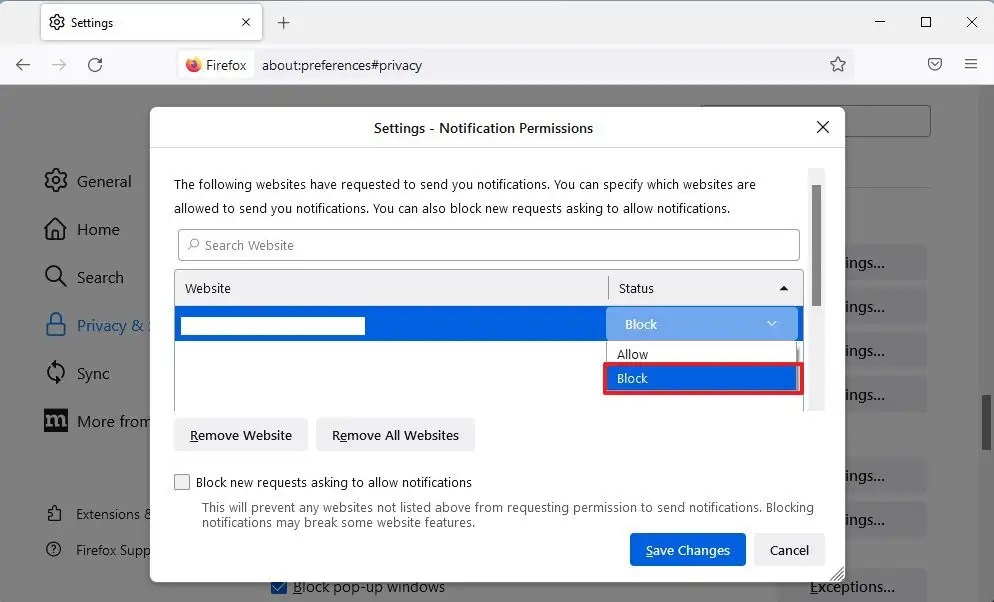Click the Search magnifier icon in sidebar
The height and width of the screenshot is (602, 994).
[x=56, y=276]
